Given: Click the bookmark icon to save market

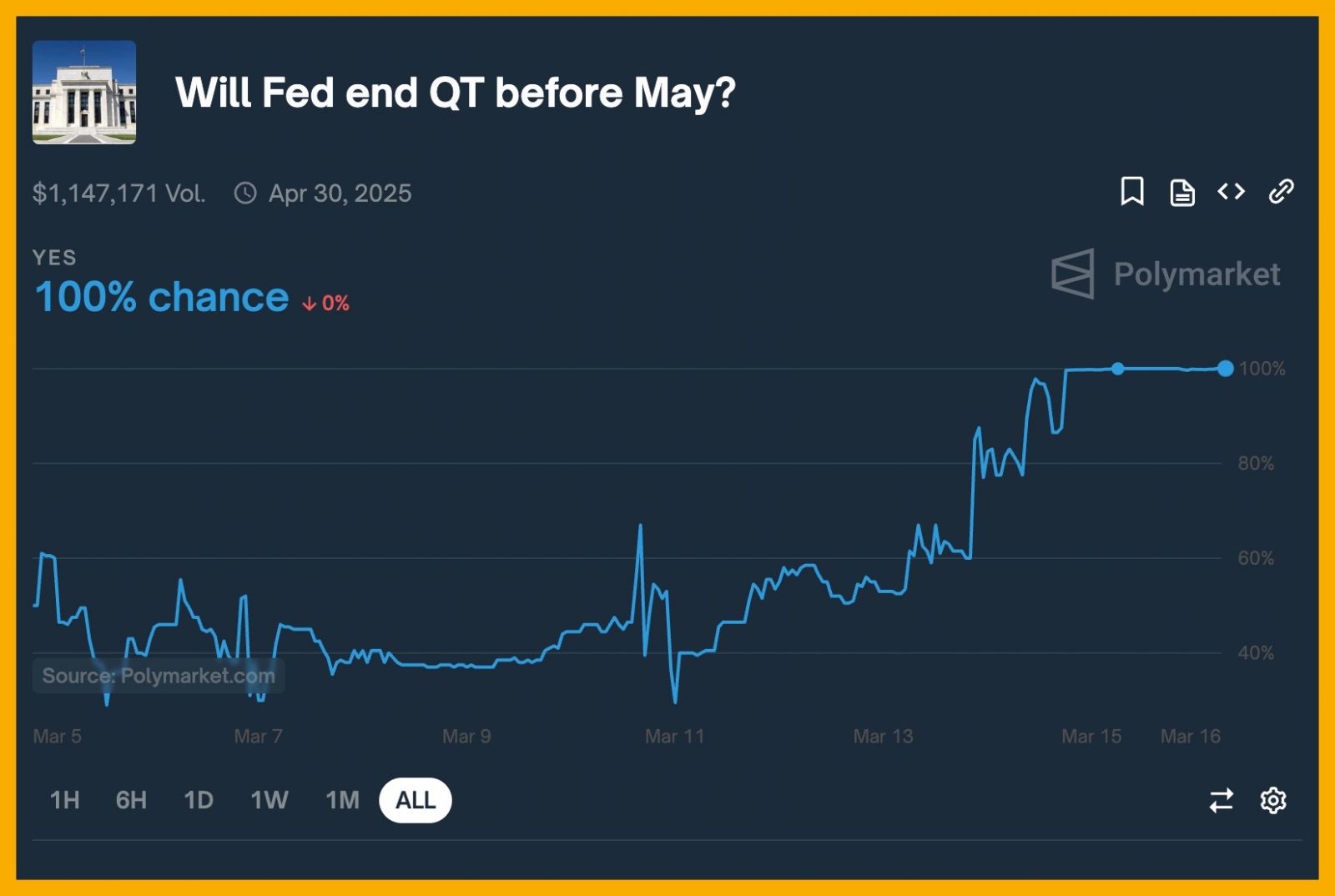Looking at the screenshot, I should coord(1131,192).
